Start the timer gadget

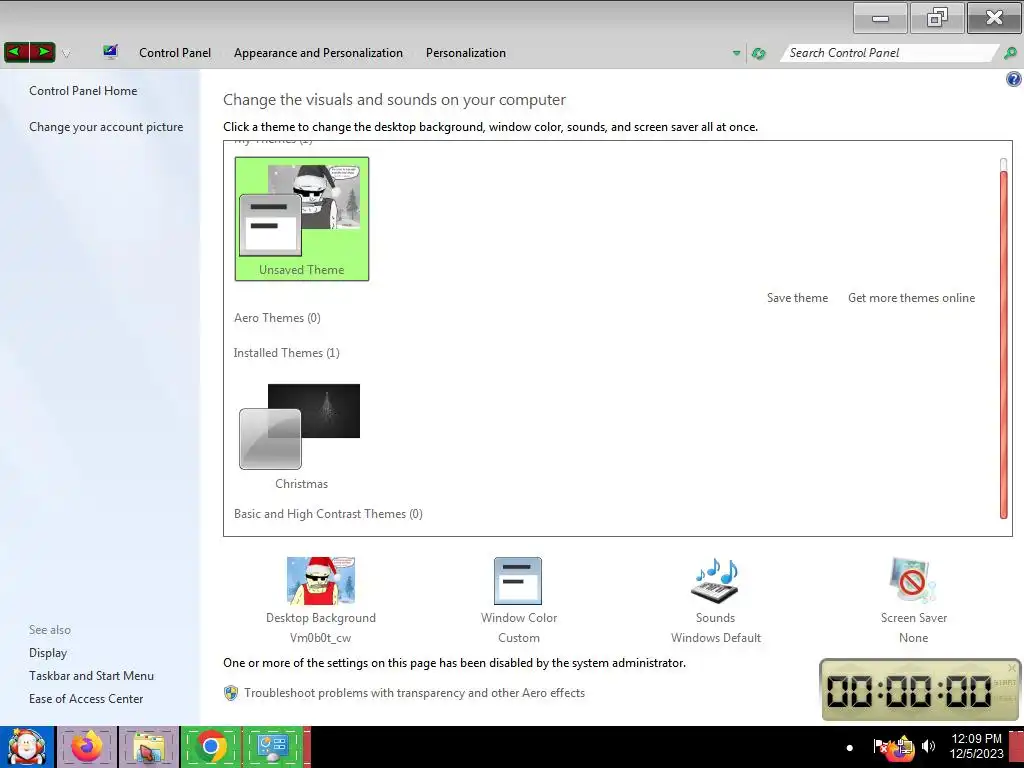pyautogui.click(x=1004, y=682)
